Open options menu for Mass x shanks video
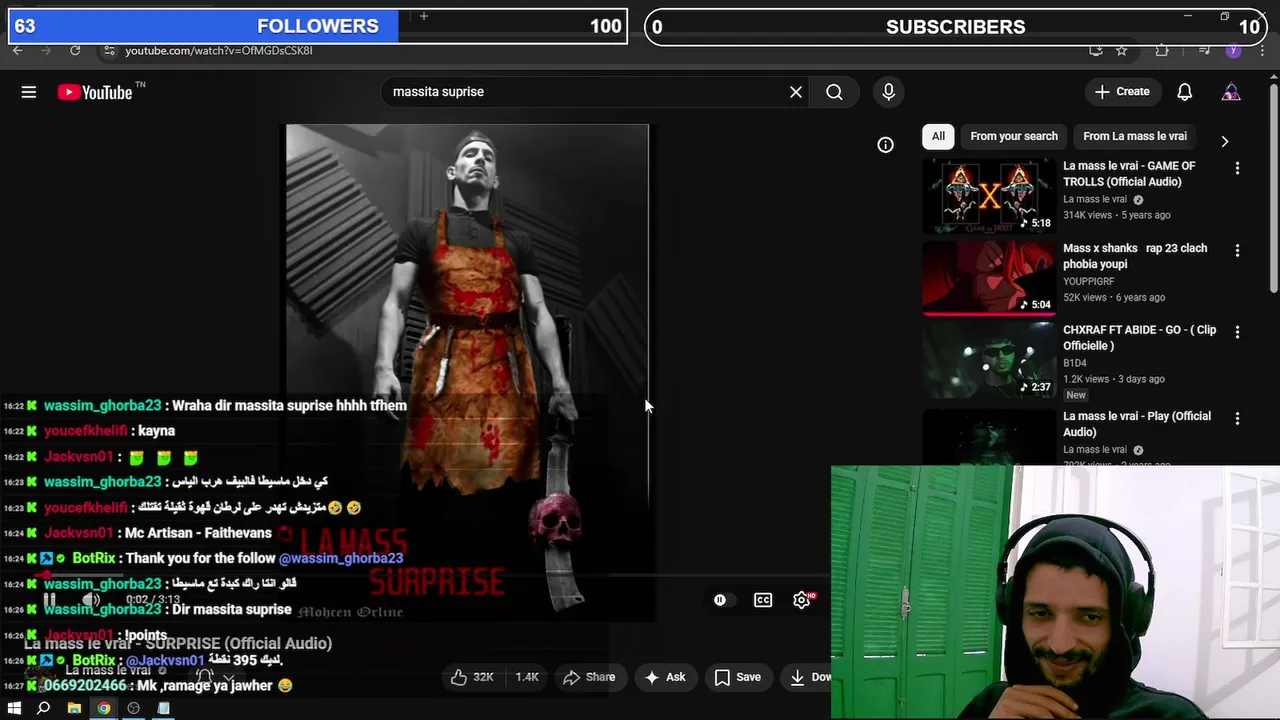 (x=1237, y=250)
